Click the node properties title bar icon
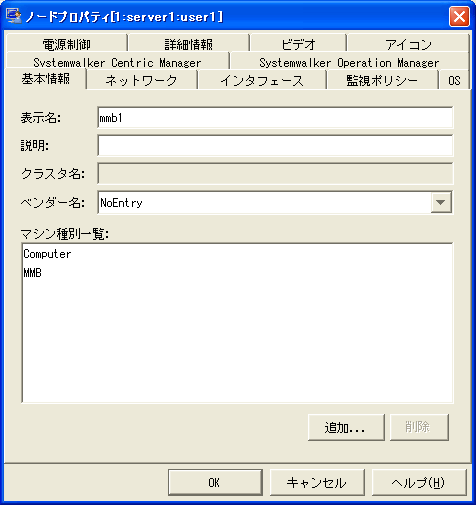The width and height of the screenshot is (476, 505). [14, 16]
